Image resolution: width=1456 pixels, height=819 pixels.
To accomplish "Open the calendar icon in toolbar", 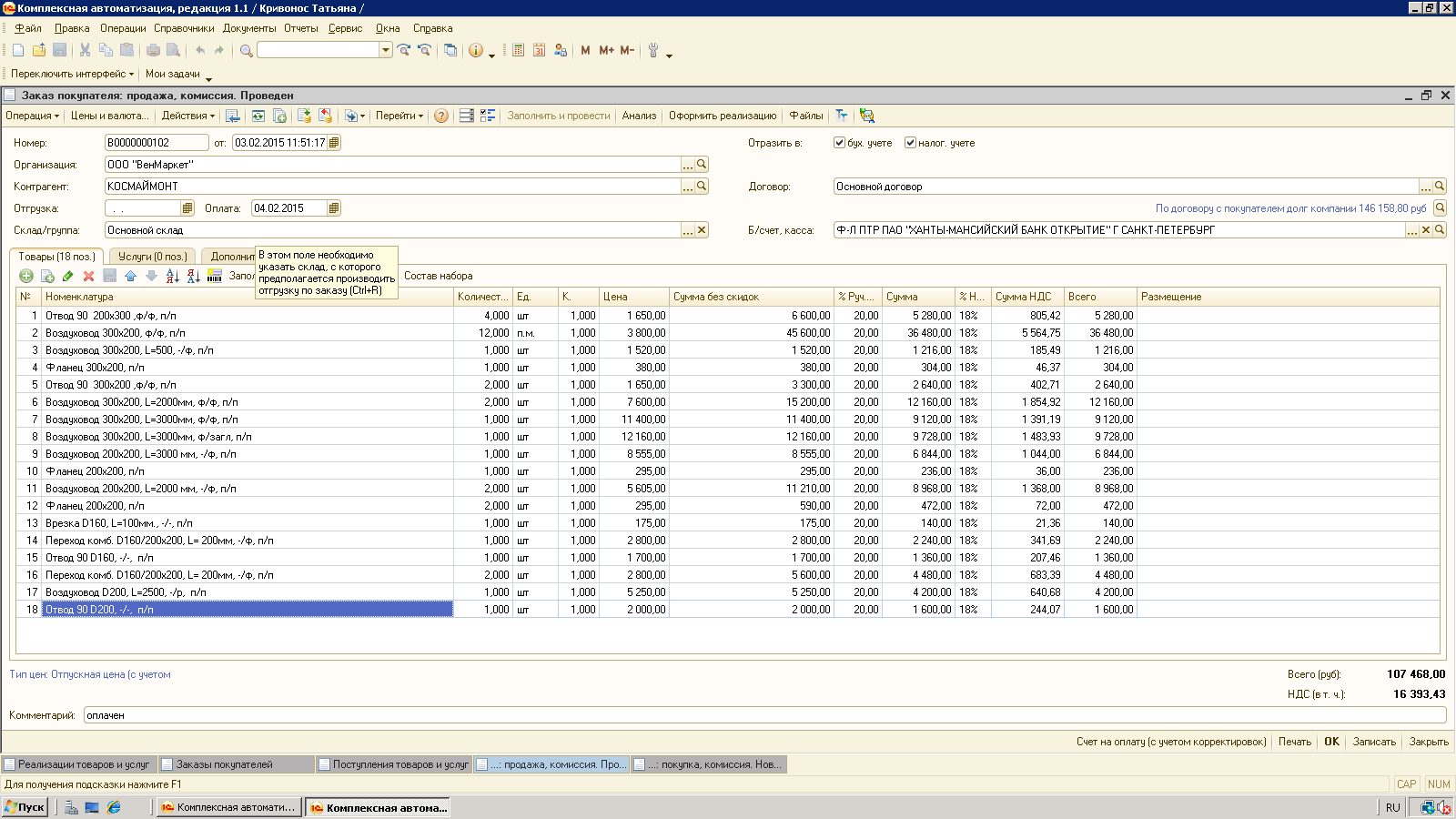I will click(539, 50).
